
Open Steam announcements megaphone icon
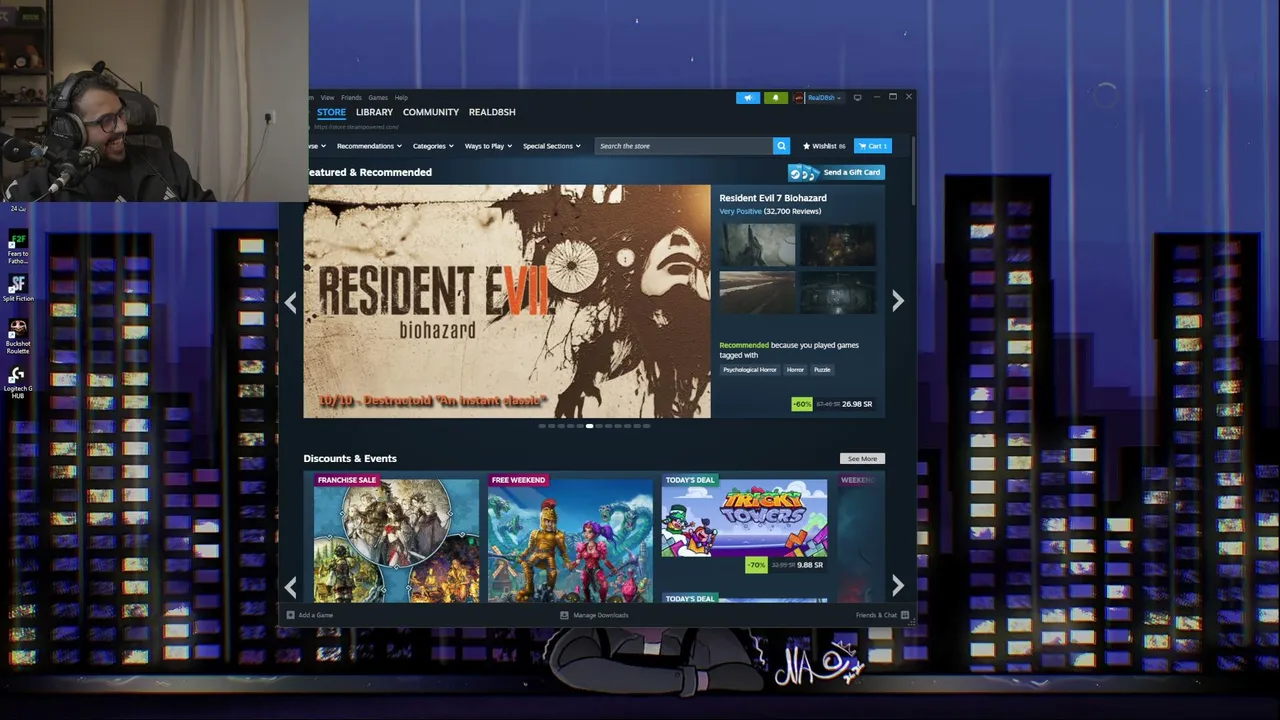(748, 98)
